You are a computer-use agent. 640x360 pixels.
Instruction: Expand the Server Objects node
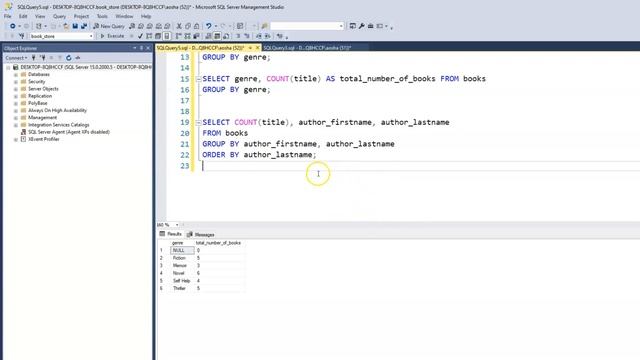[x=16, y=89]
